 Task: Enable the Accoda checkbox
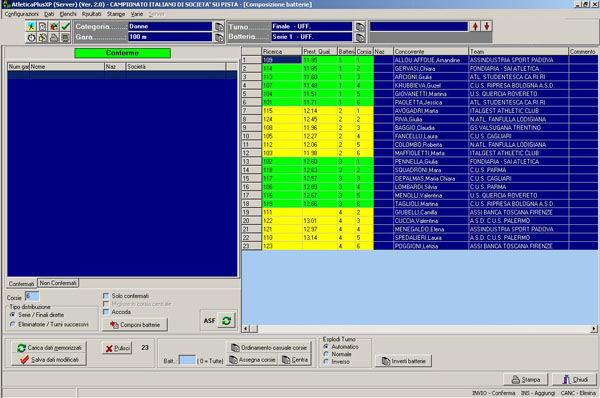click(x=106, y=312)
